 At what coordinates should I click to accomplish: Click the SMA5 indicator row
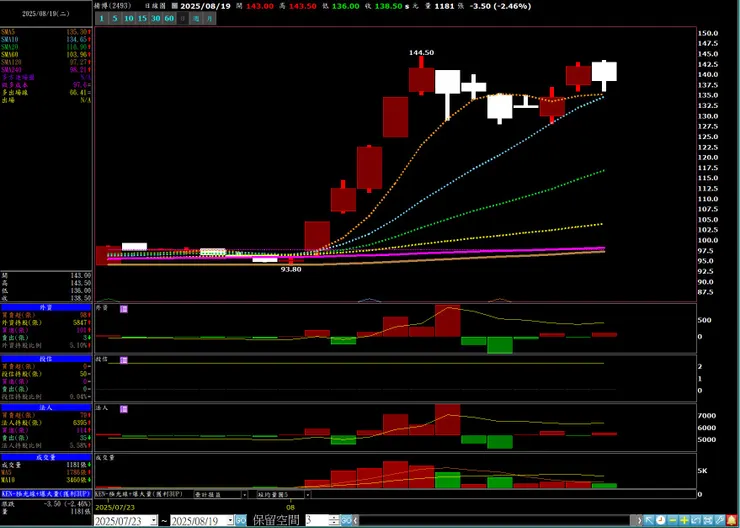click(x=46, y=32)
